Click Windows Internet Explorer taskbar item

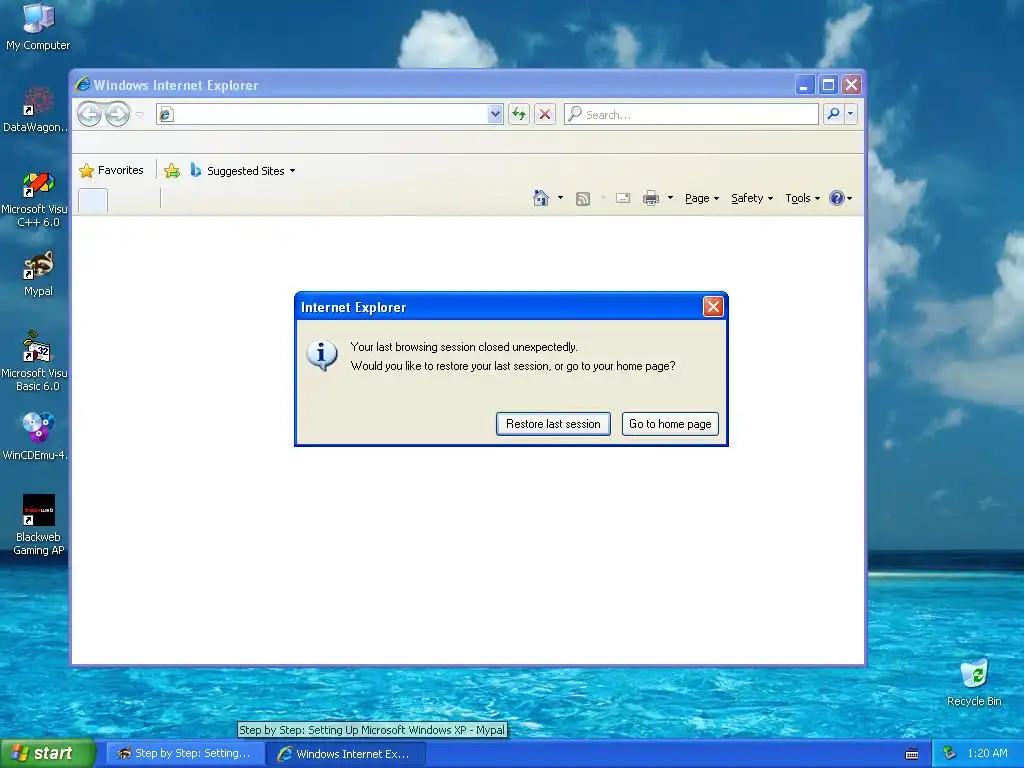coord(346,754)
